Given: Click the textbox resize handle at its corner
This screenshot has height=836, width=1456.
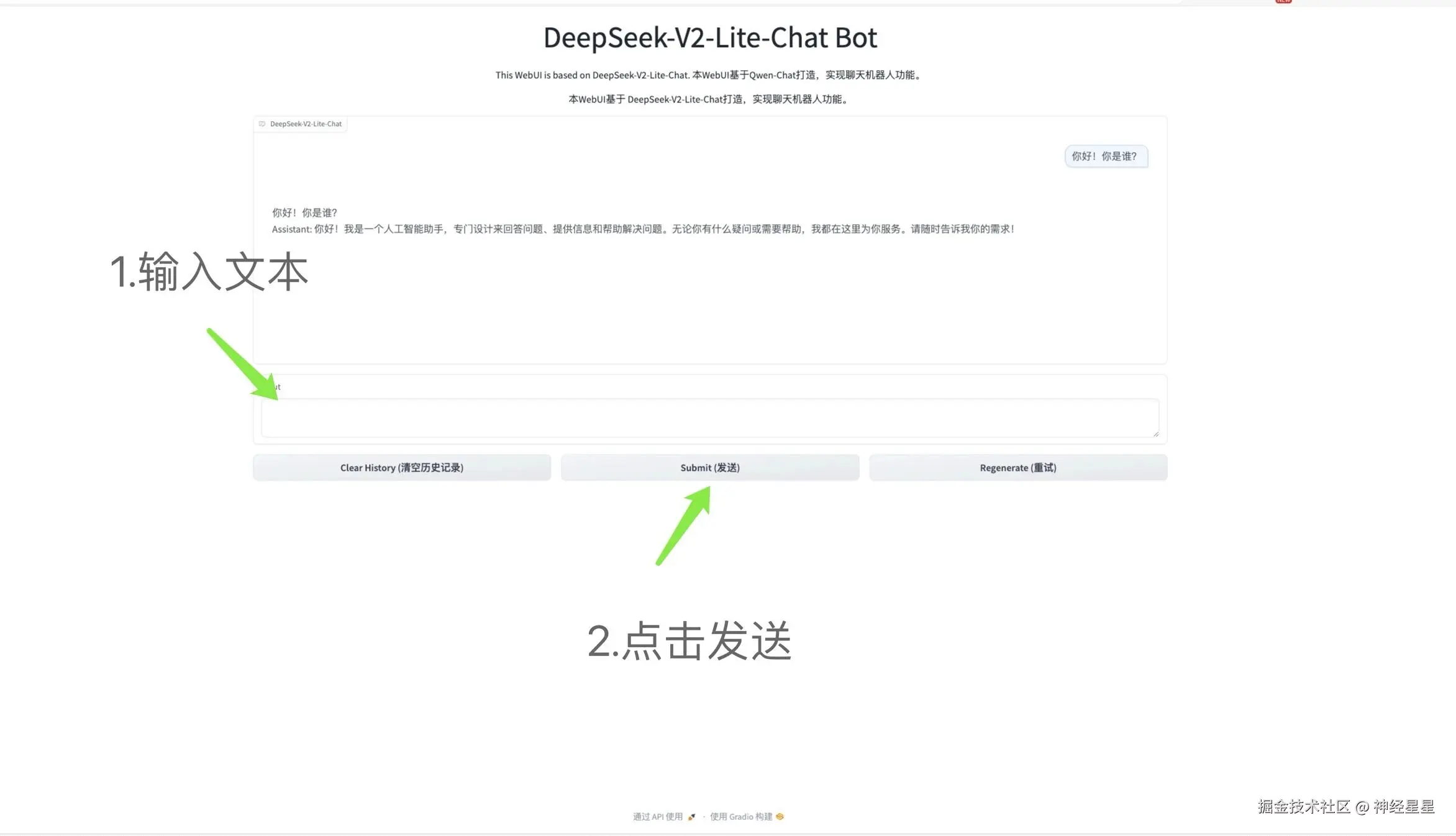Looking at the screenshot, I should tap(1155, 435).
